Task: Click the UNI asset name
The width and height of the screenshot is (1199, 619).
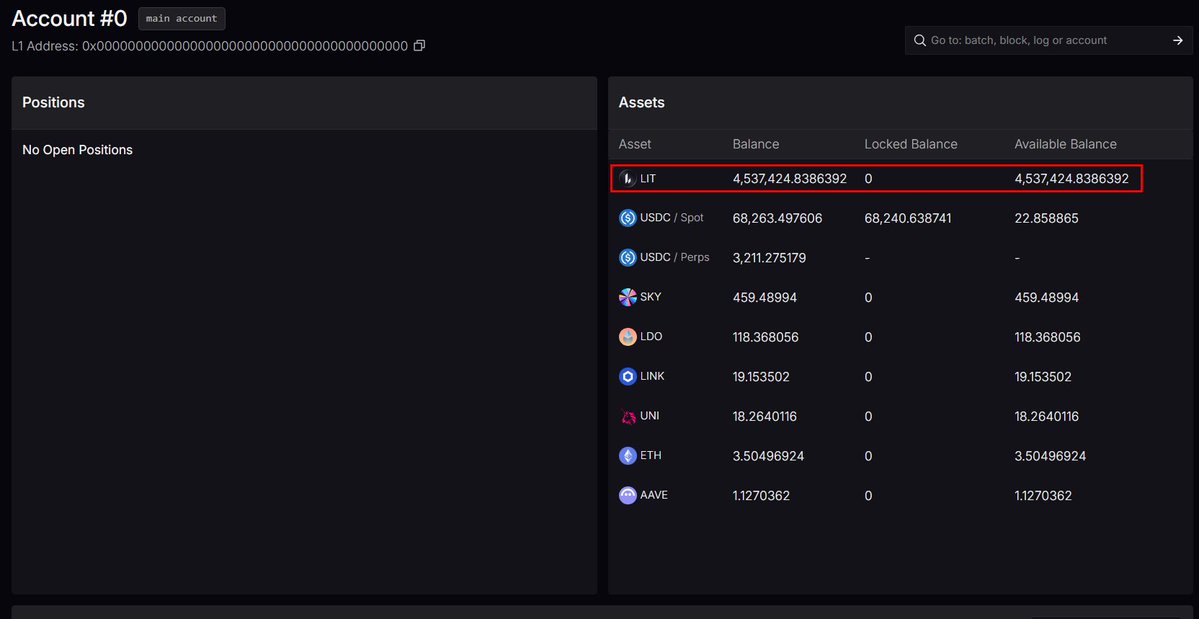Action: (x=649, y=416)
